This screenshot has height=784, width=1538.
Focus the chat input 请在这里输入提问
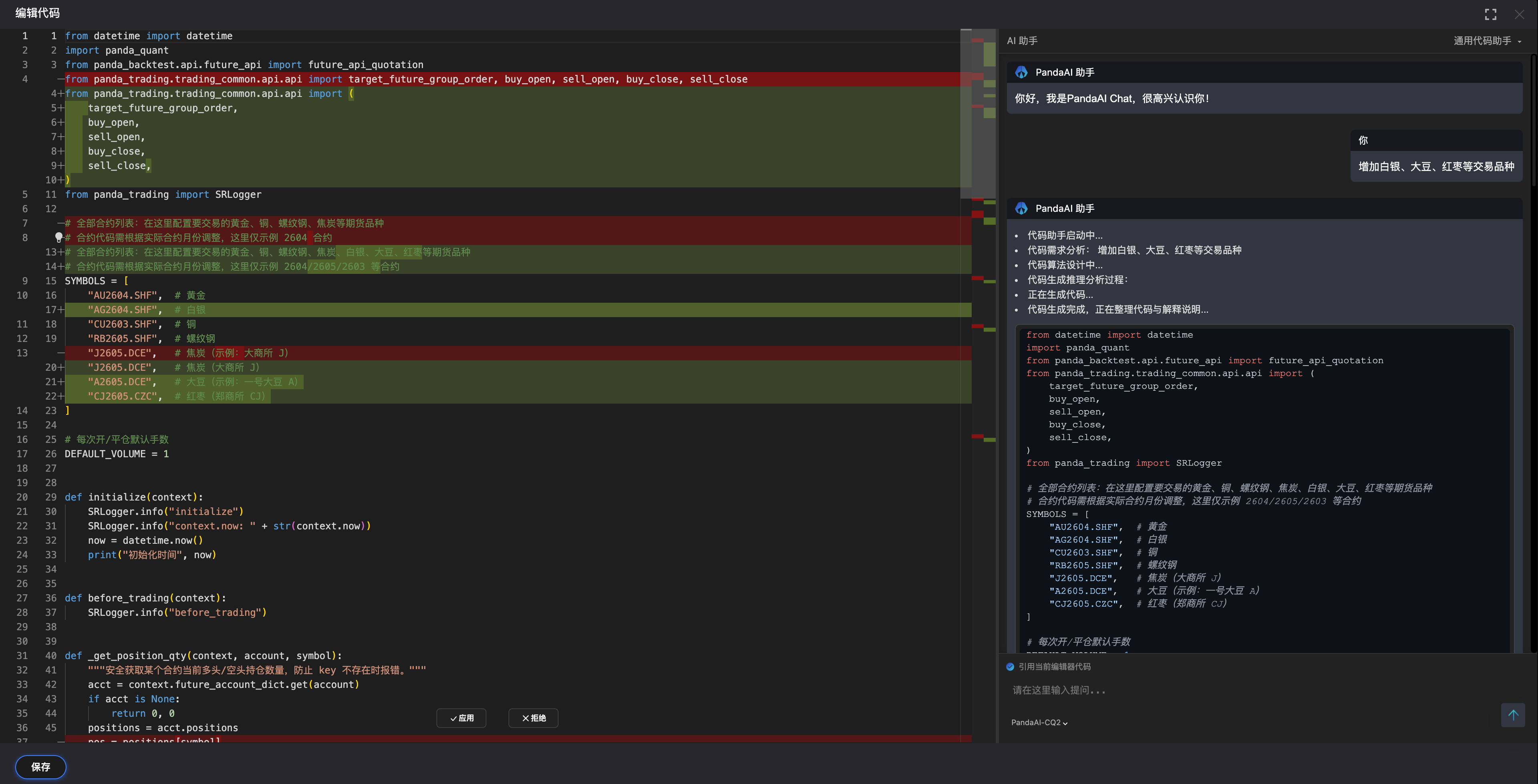click(1251, 690)
